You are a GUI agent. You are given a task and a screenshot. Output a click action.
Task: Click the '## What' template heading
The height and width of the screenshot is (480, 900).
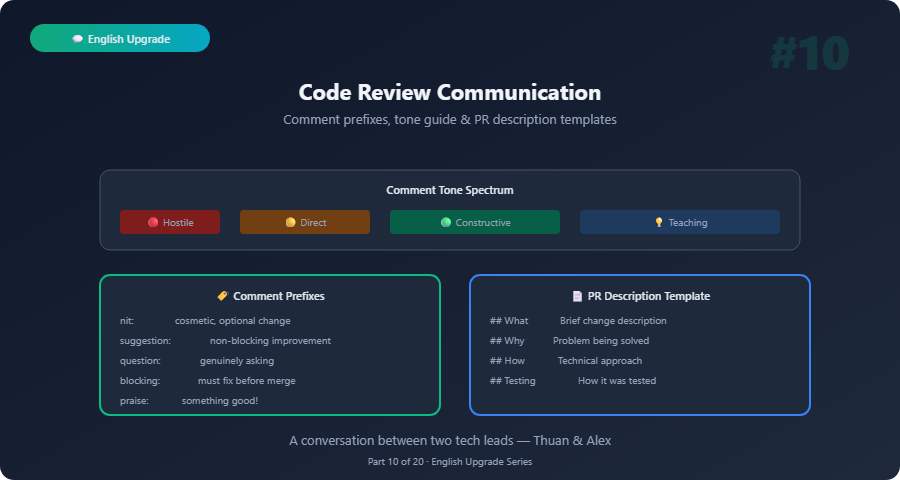tap(509, 321)
